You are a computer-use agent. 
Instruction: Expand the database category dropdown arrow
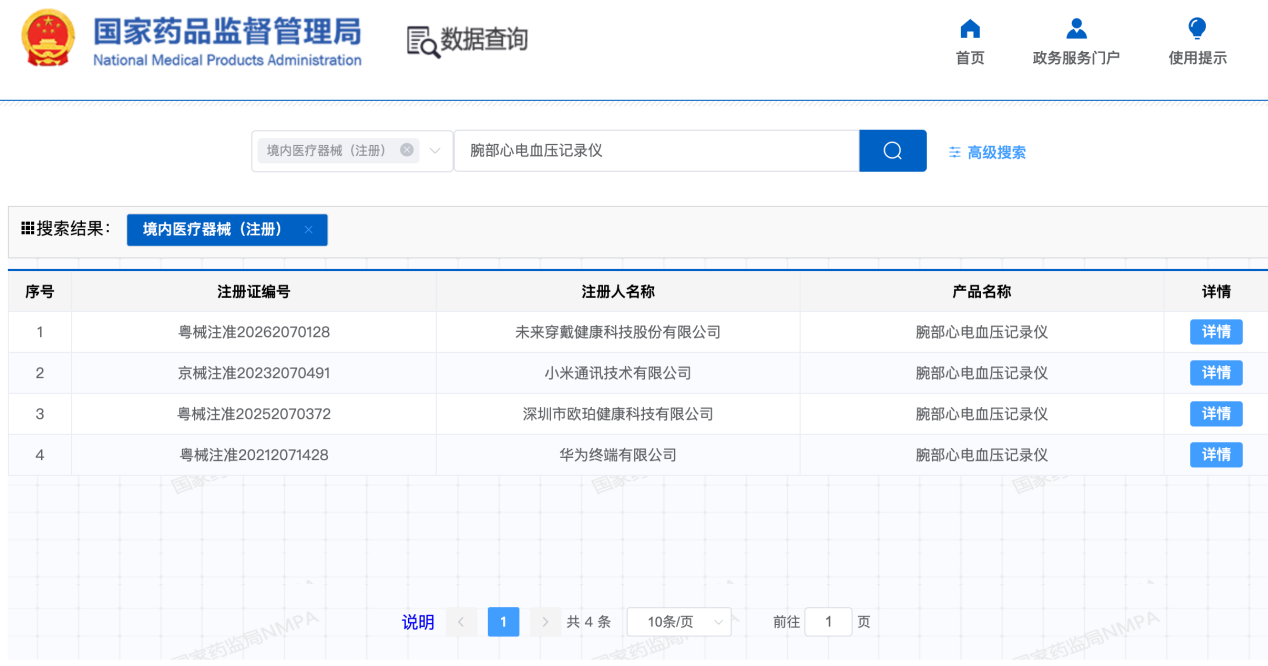[x=435, y=151]
